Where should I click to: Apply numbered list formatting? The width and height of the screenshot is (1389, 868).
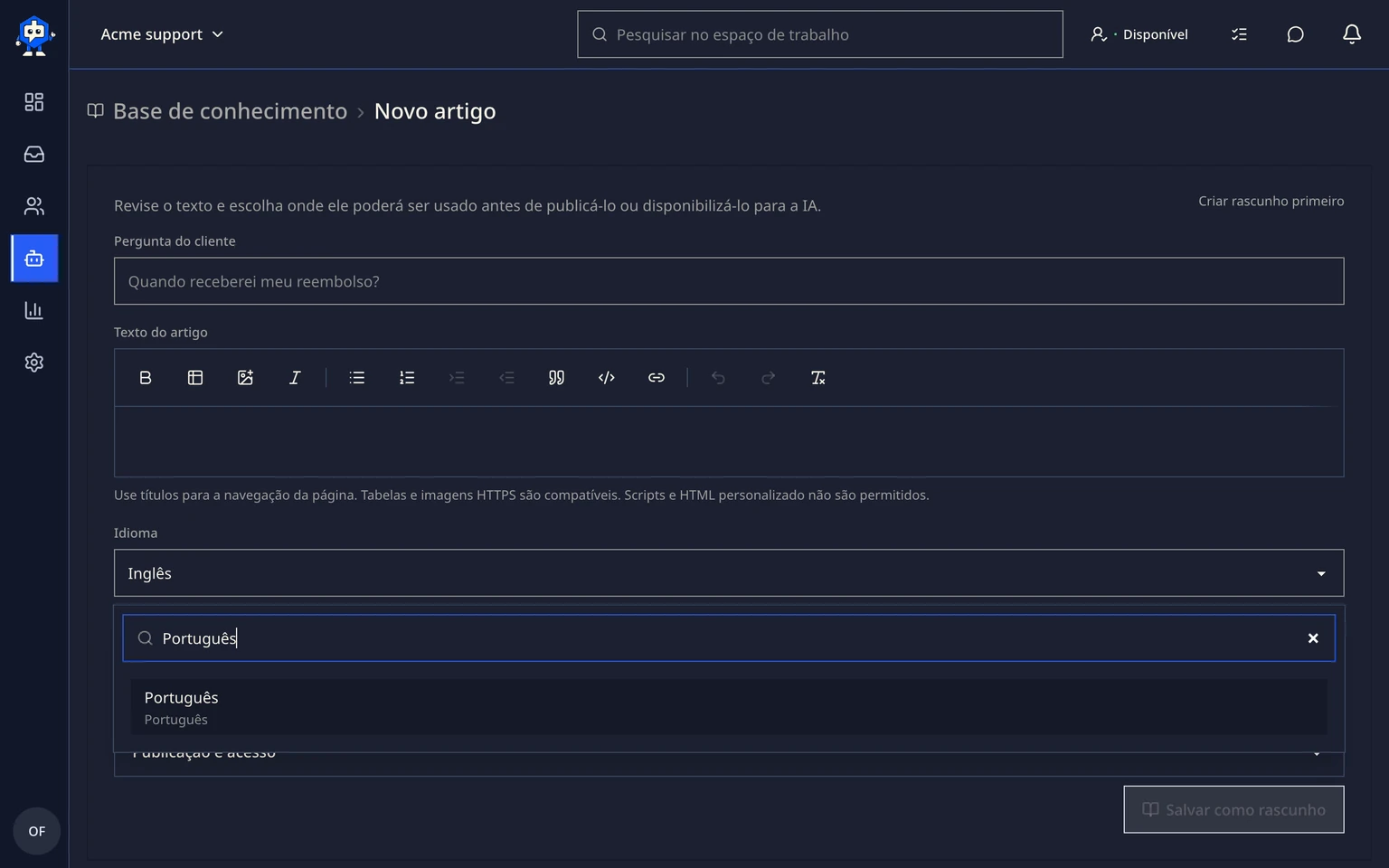(407, 378)
